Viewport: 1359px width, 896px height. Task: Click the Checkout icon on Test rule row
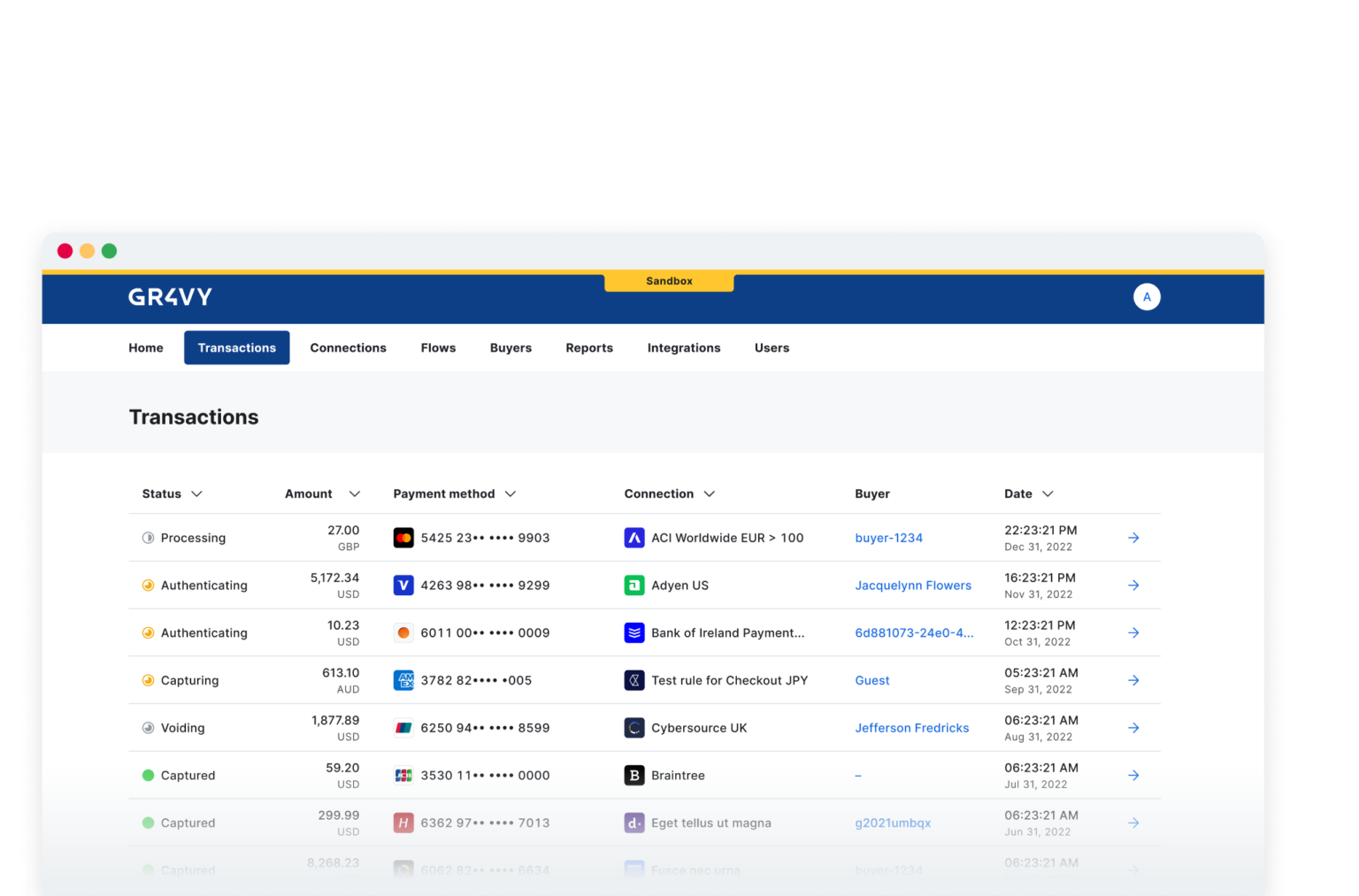coord(634,680)
